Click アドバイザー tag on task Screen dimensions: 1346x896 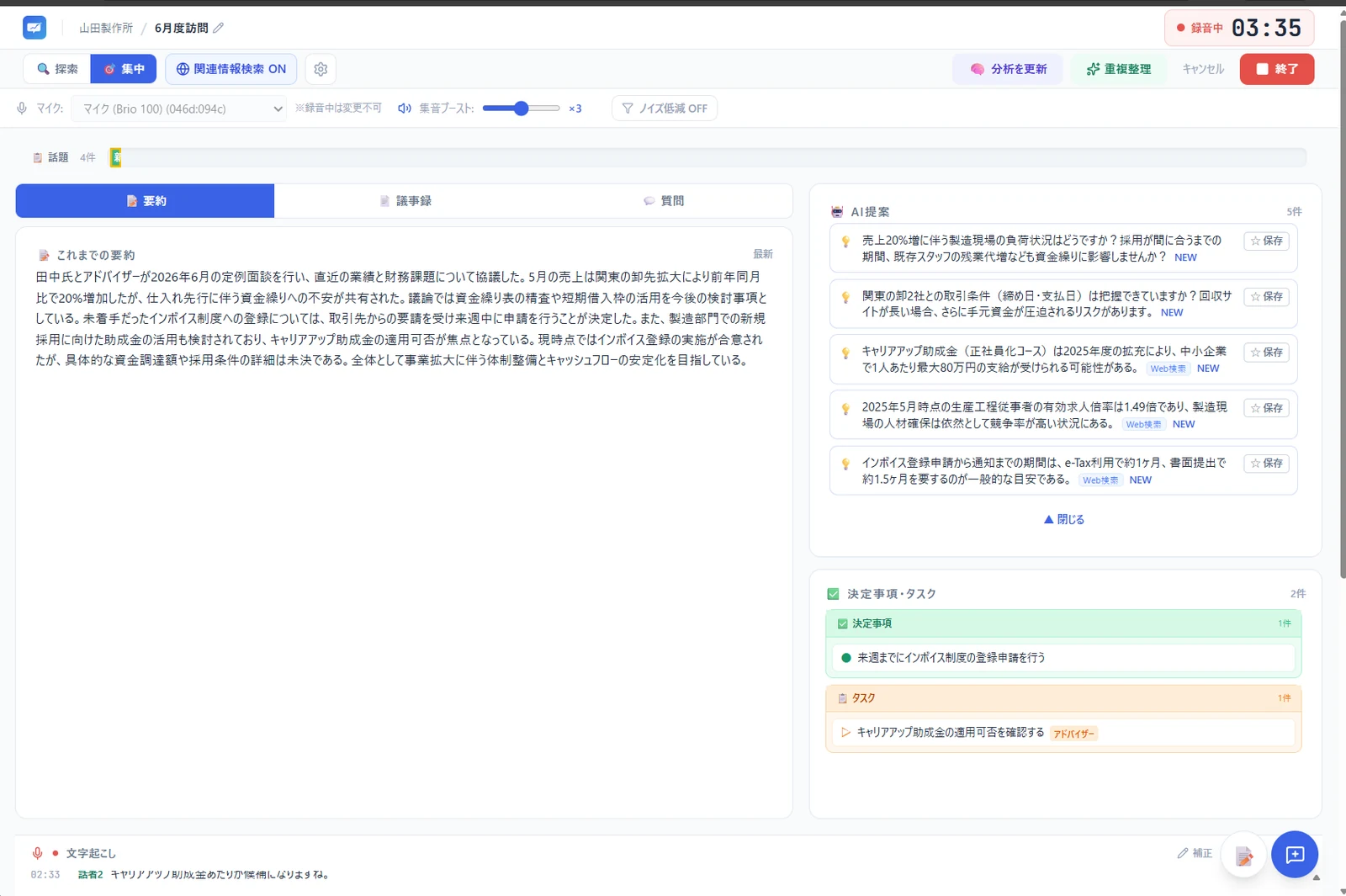1073,734
